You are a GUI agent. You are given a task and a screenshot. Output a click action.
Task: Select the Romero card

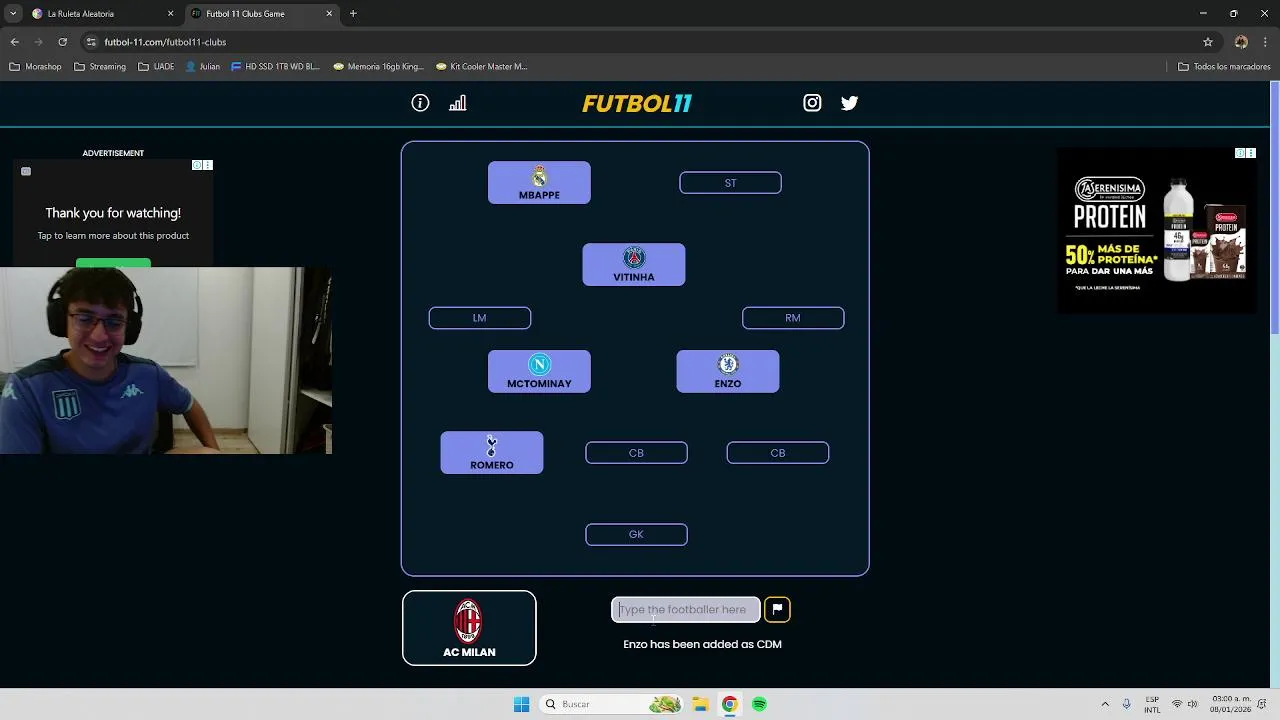(492, 453)
